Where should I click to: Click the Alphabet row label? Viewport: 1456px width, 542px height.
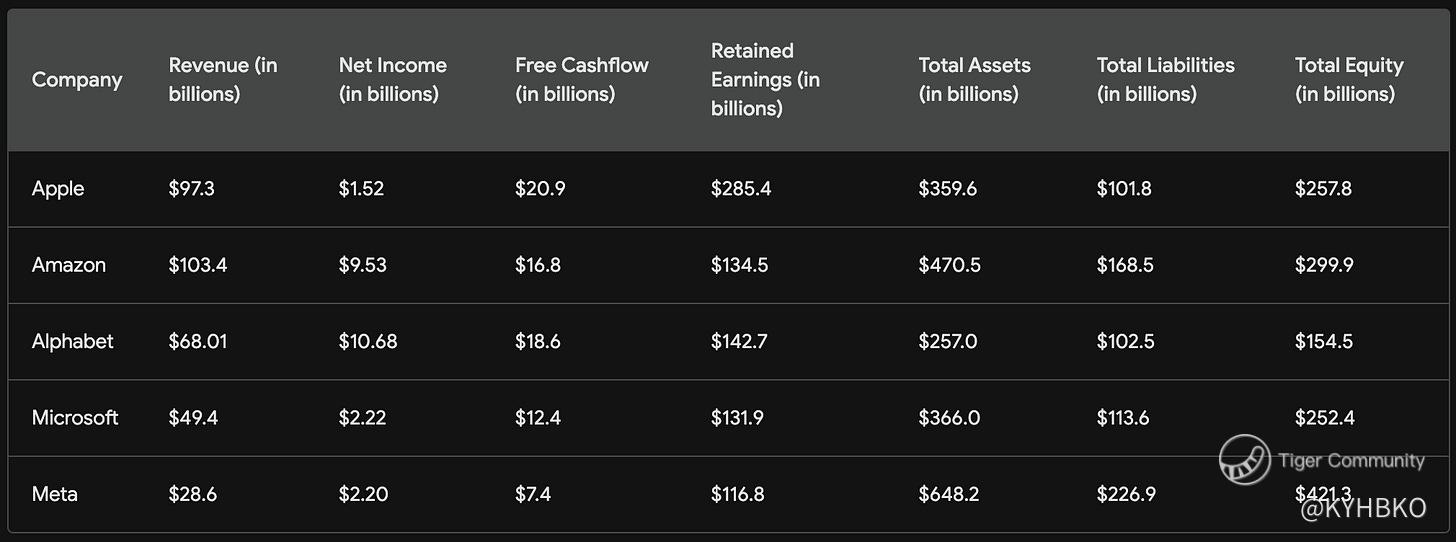click(x=72, y=341)
